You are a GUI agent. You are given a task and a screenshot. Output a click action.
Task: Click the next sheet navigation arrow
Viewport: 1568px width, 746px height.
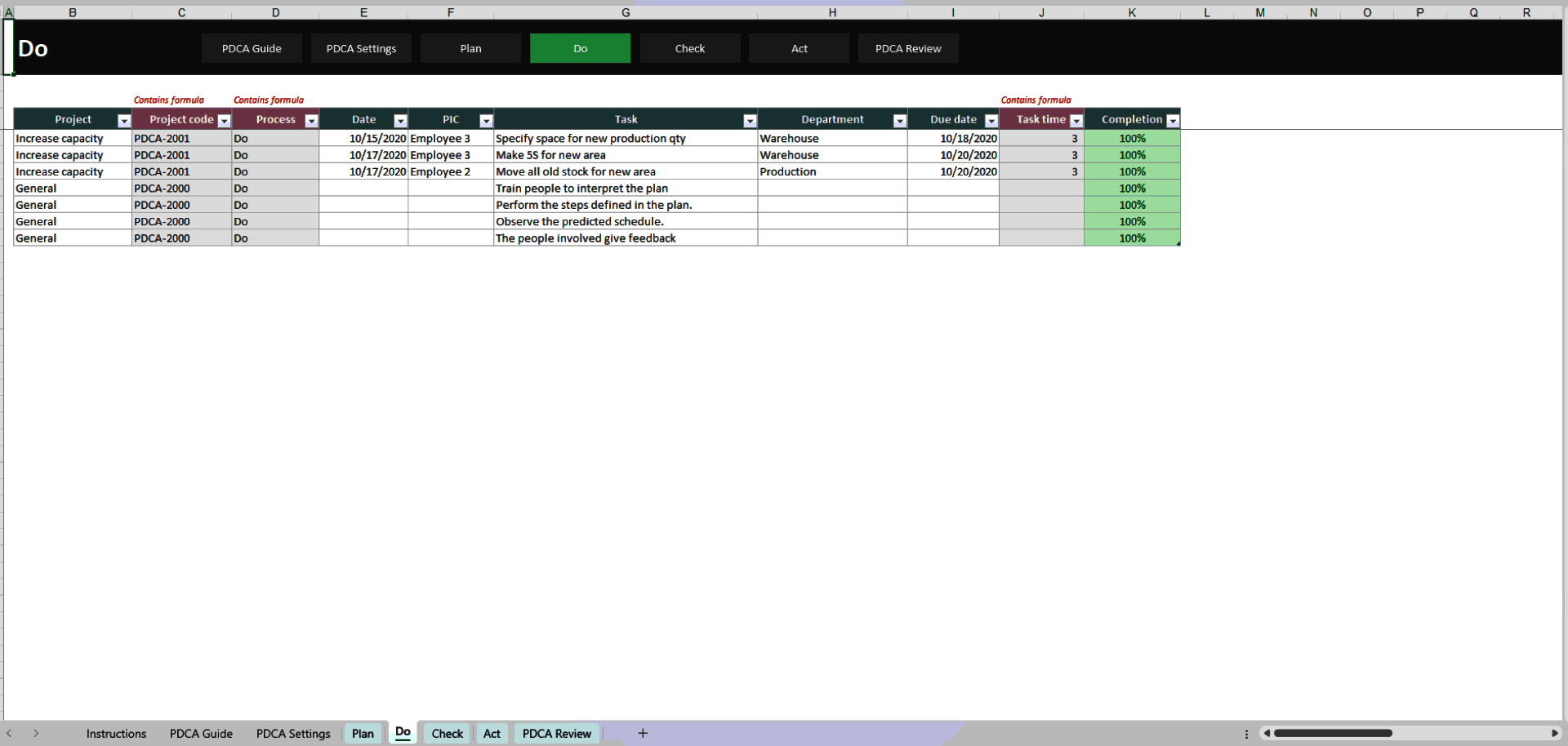(x=37, y=733)
